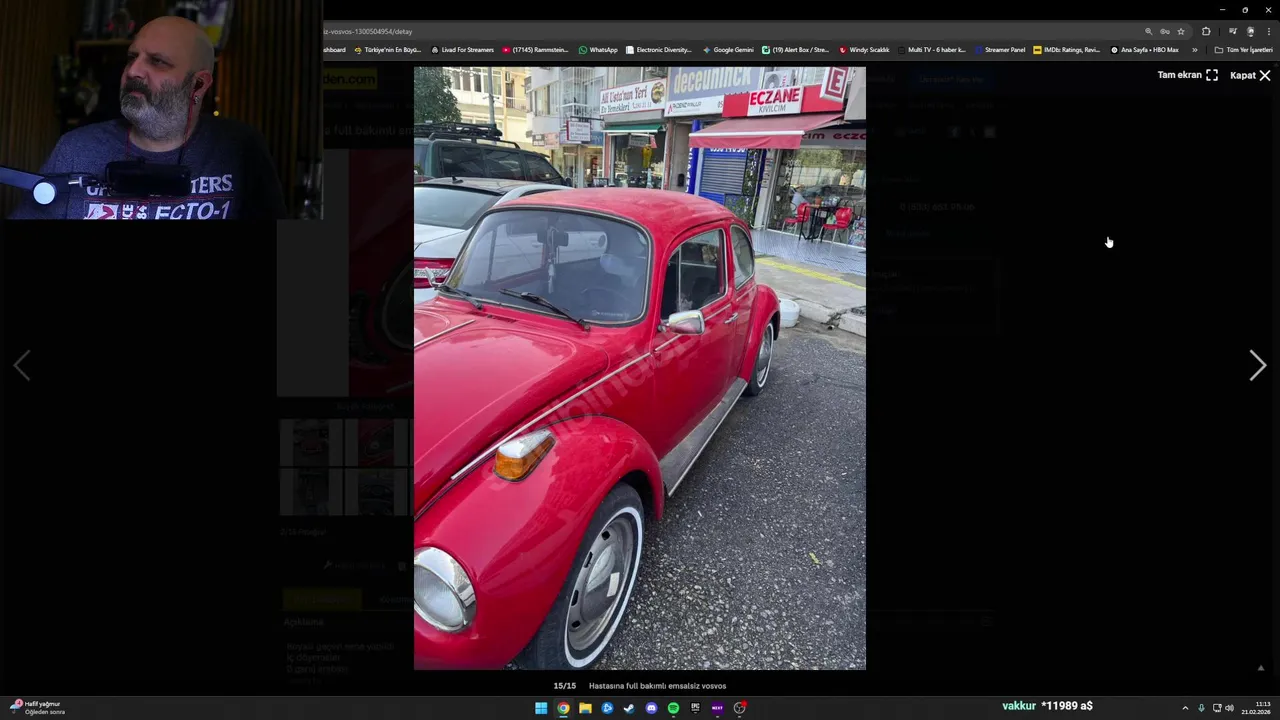This screenshot has width=1280, height=720.
Task: Open the Chrome three-dot menu
Action: [x=1268, y=31]
